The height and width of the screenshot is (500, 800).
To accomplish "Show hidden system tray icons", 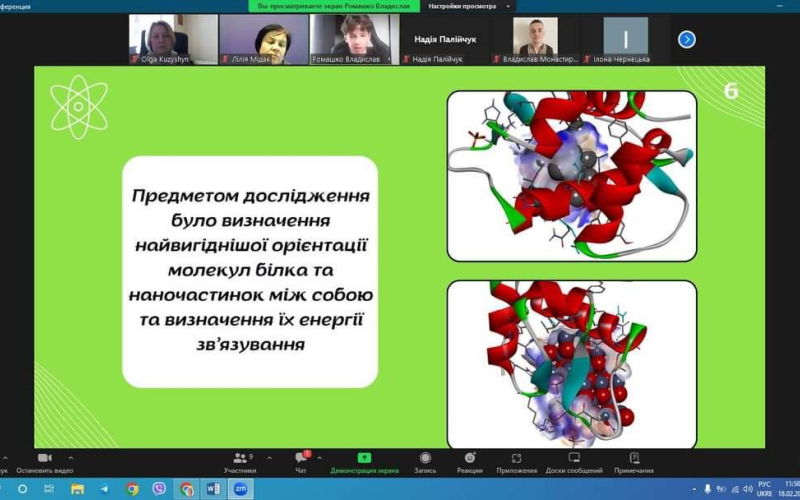I will [x=693, y=489].
